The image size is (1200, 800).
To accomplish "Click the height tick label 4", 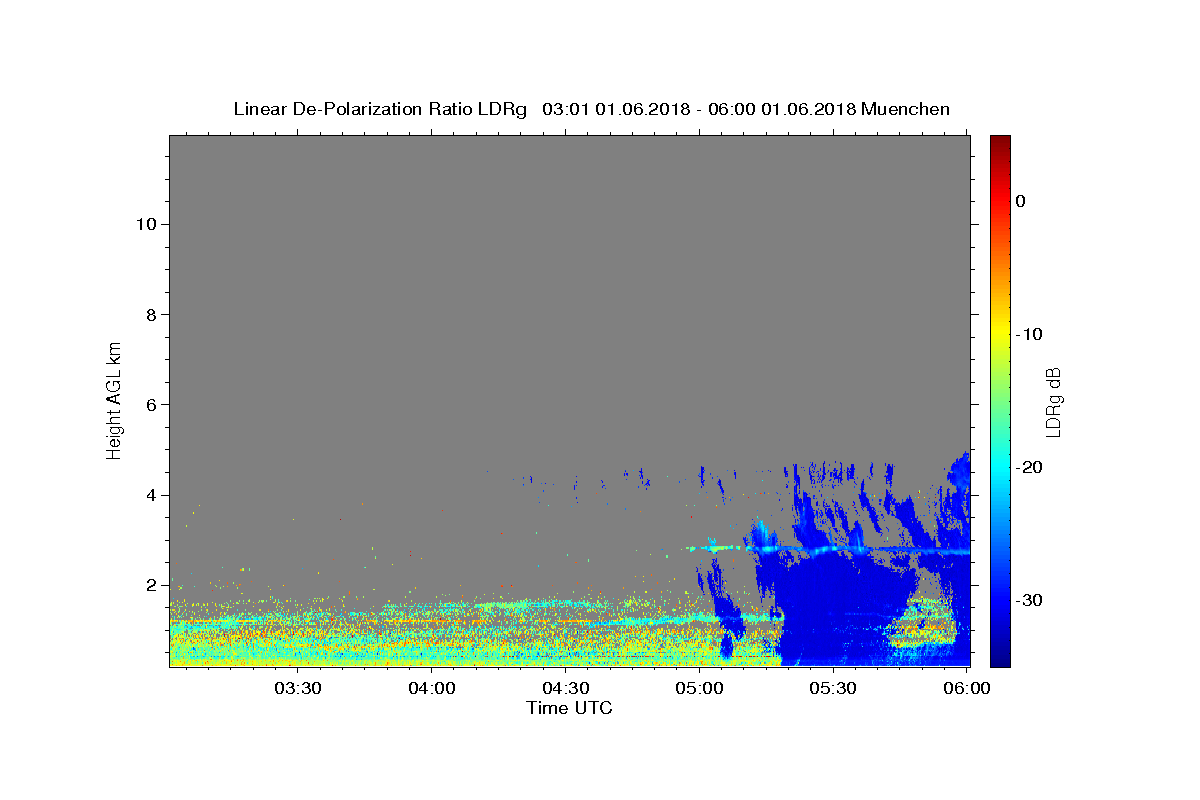I will click(x=149, y=495).
